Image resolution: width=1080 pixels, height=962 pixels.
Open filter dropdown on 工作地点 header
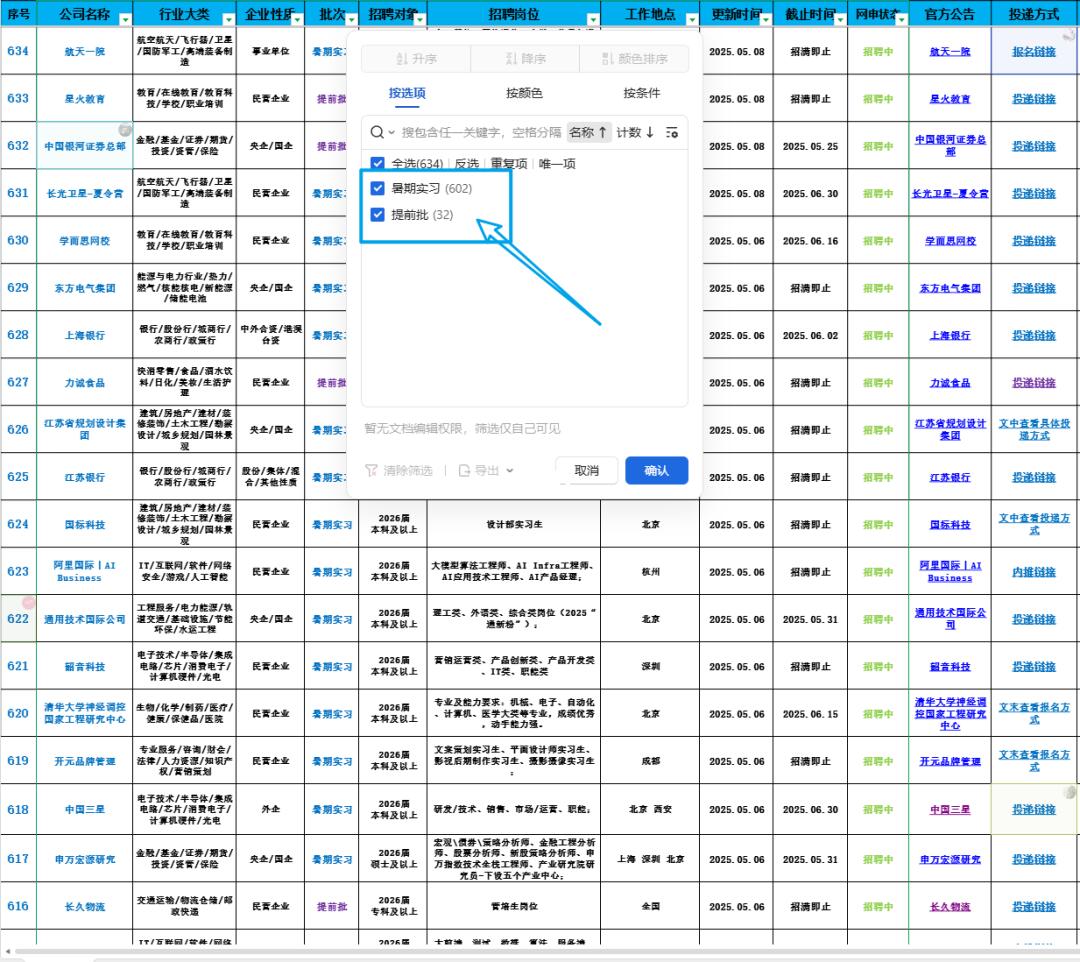[692, 19]
